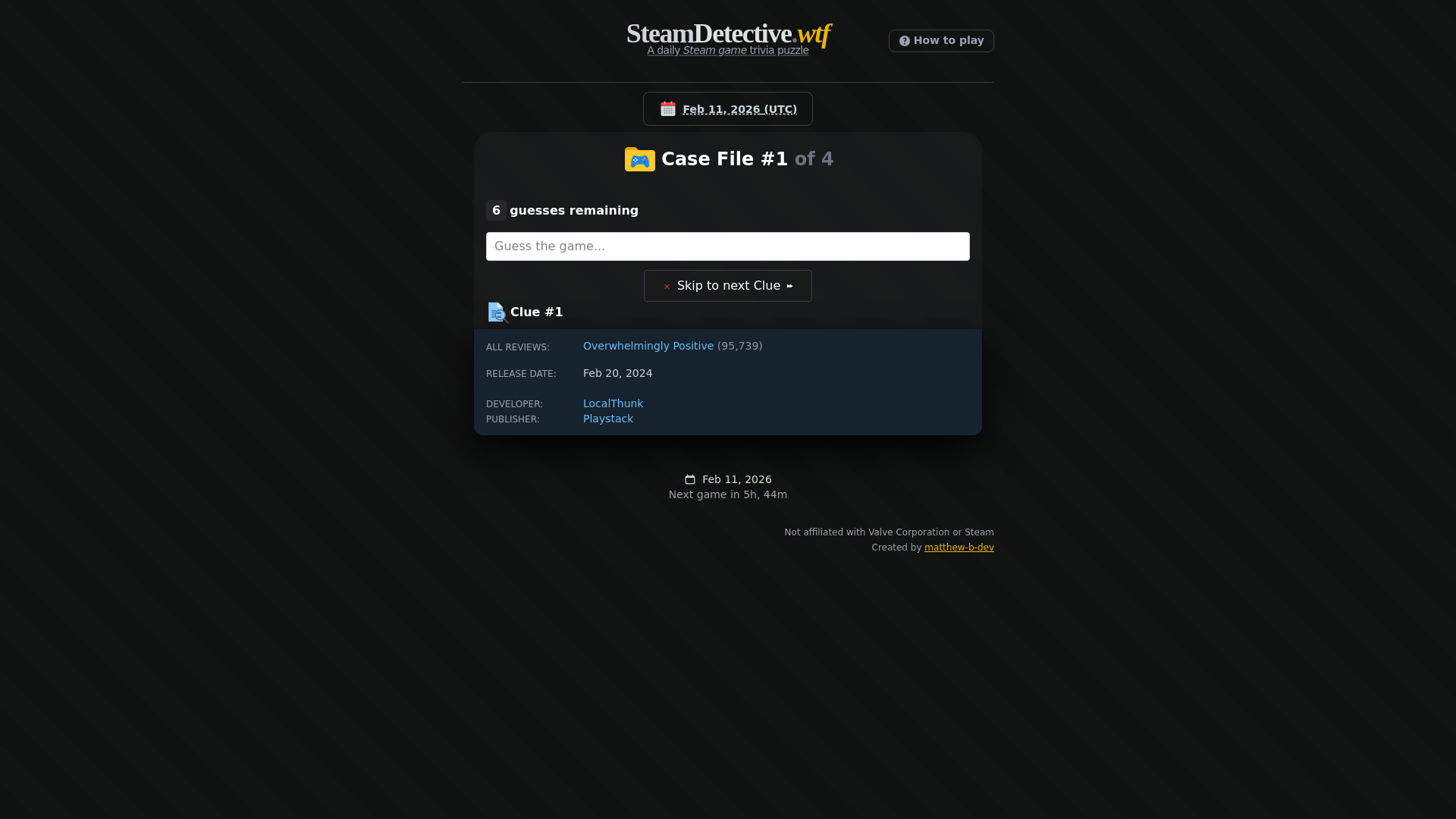Skip to next Clue button
1456x819 pixels.
[728, 286]
